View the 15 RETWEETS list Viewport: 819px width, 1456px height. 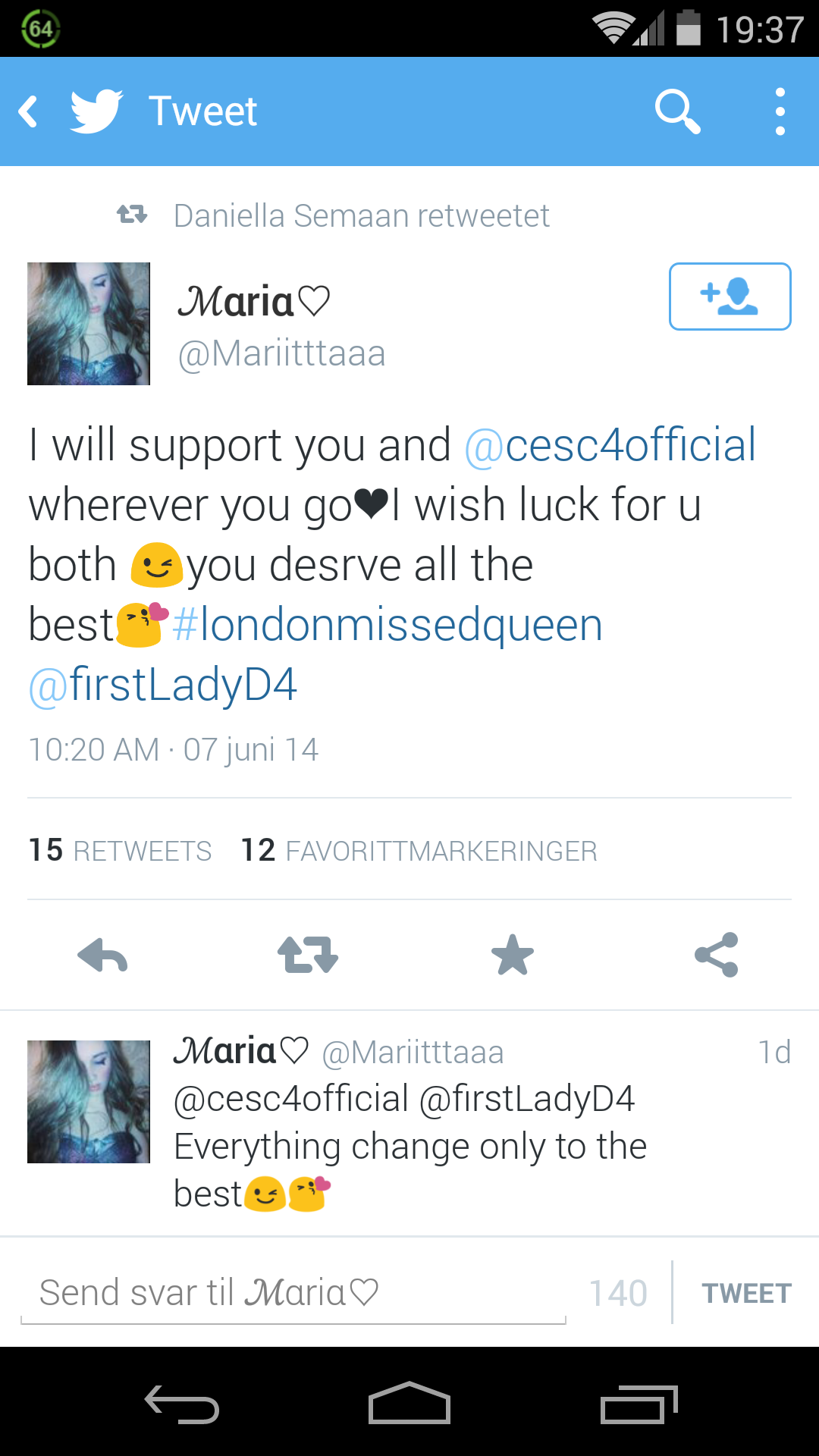coord(120,850)
